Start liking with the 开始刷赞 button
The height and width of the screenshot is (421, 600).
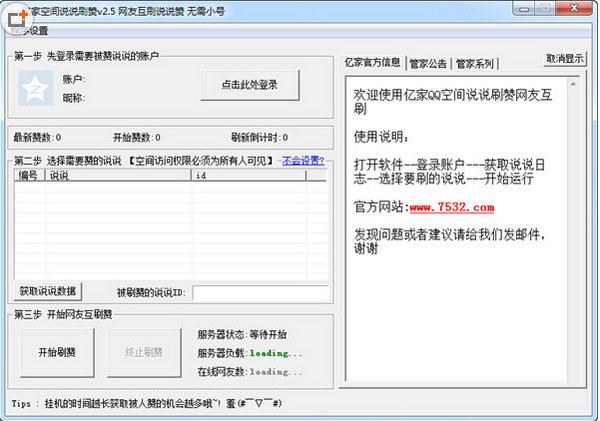coord(56,352)
